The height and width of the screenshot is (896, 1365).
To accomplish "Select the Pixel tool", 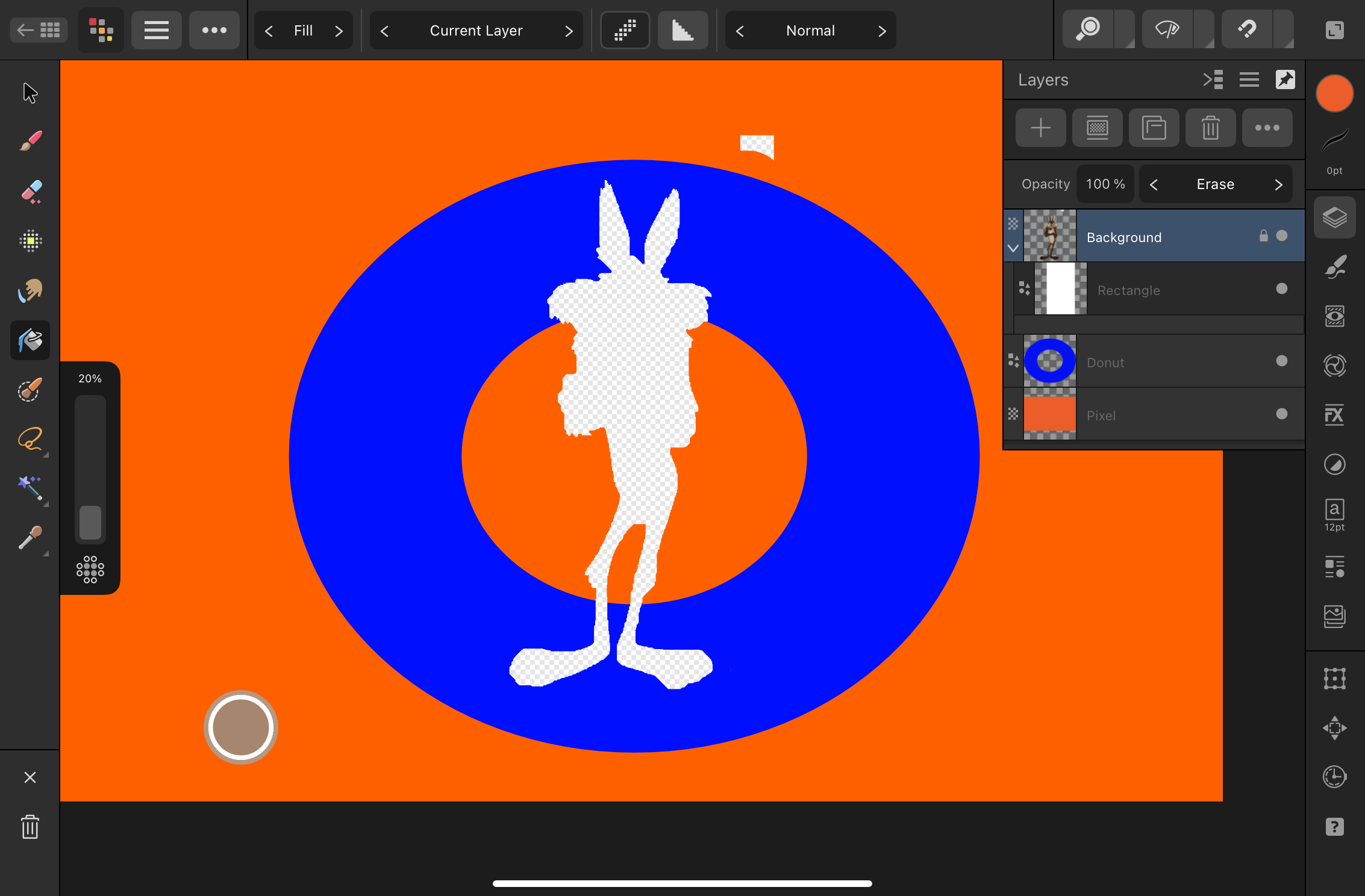I will (30, 241).
